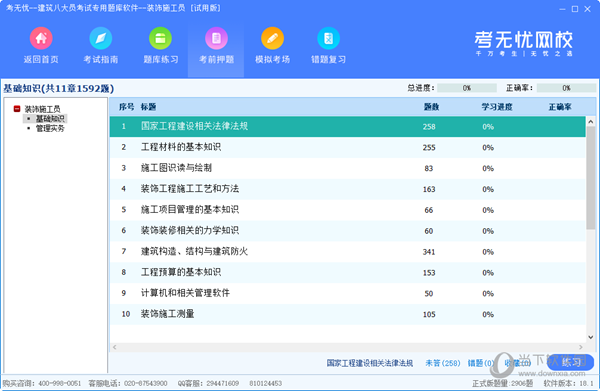Screen dimensions: 600x391
Task: Select row 施工项目管理的基本知识
Action: click(347, 210)
